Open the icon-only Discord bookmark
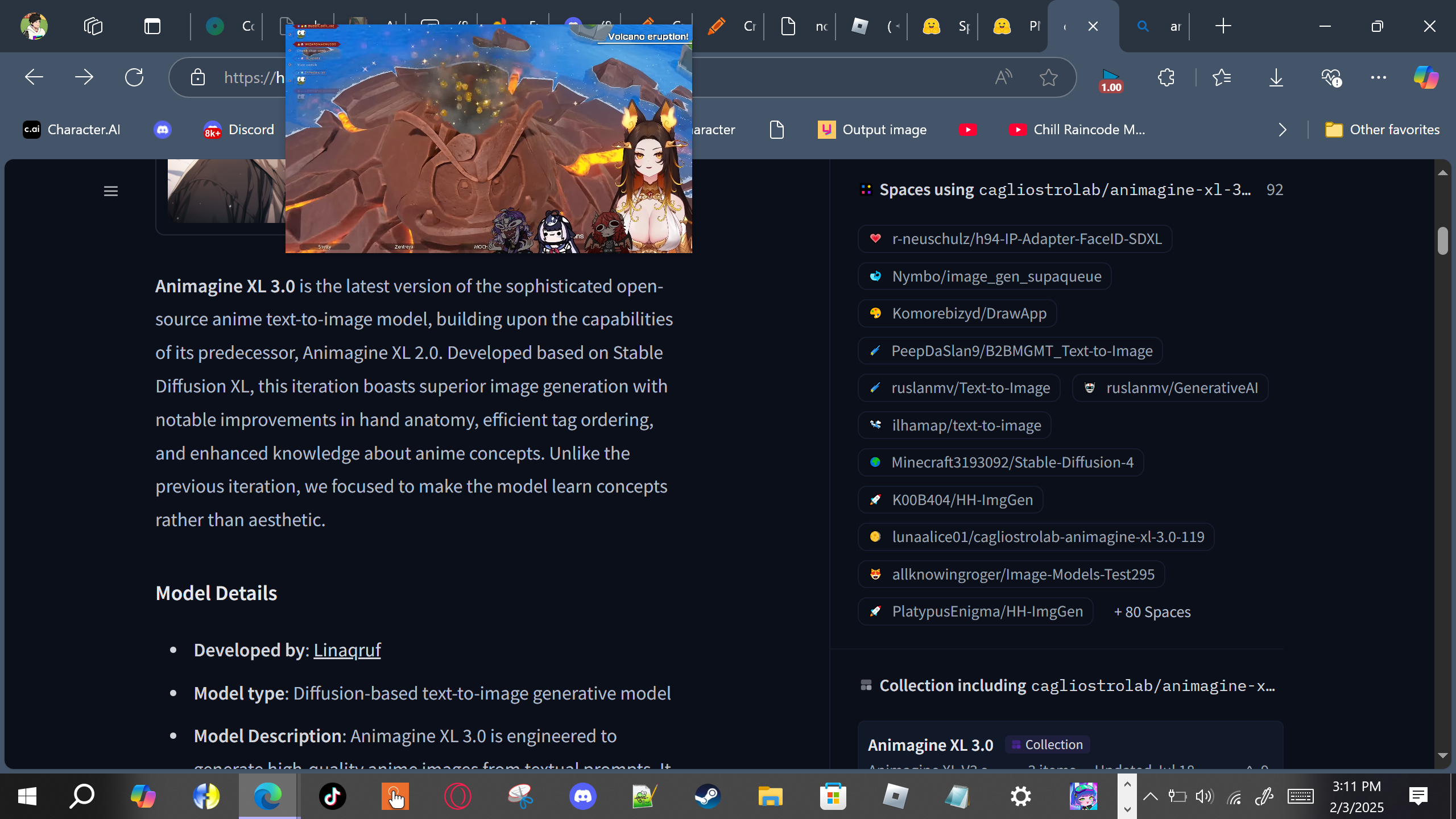Viewport: 1456px width, 819px height. click(163, 130)
